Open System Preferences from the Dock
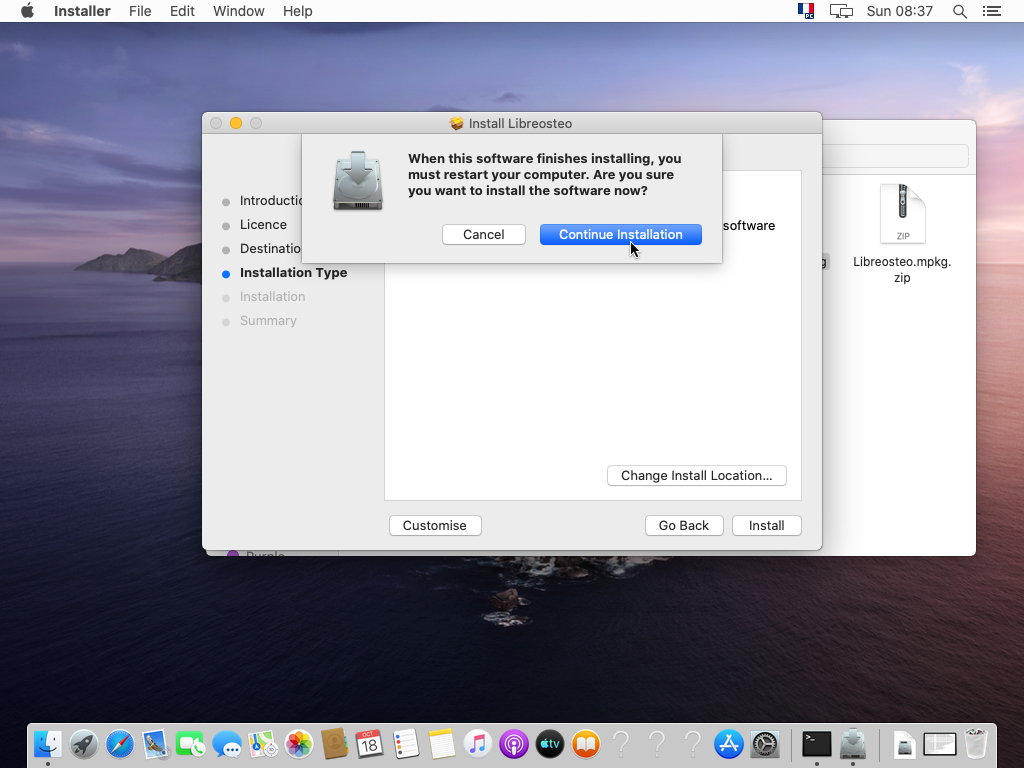 click(x=764, y=744)
